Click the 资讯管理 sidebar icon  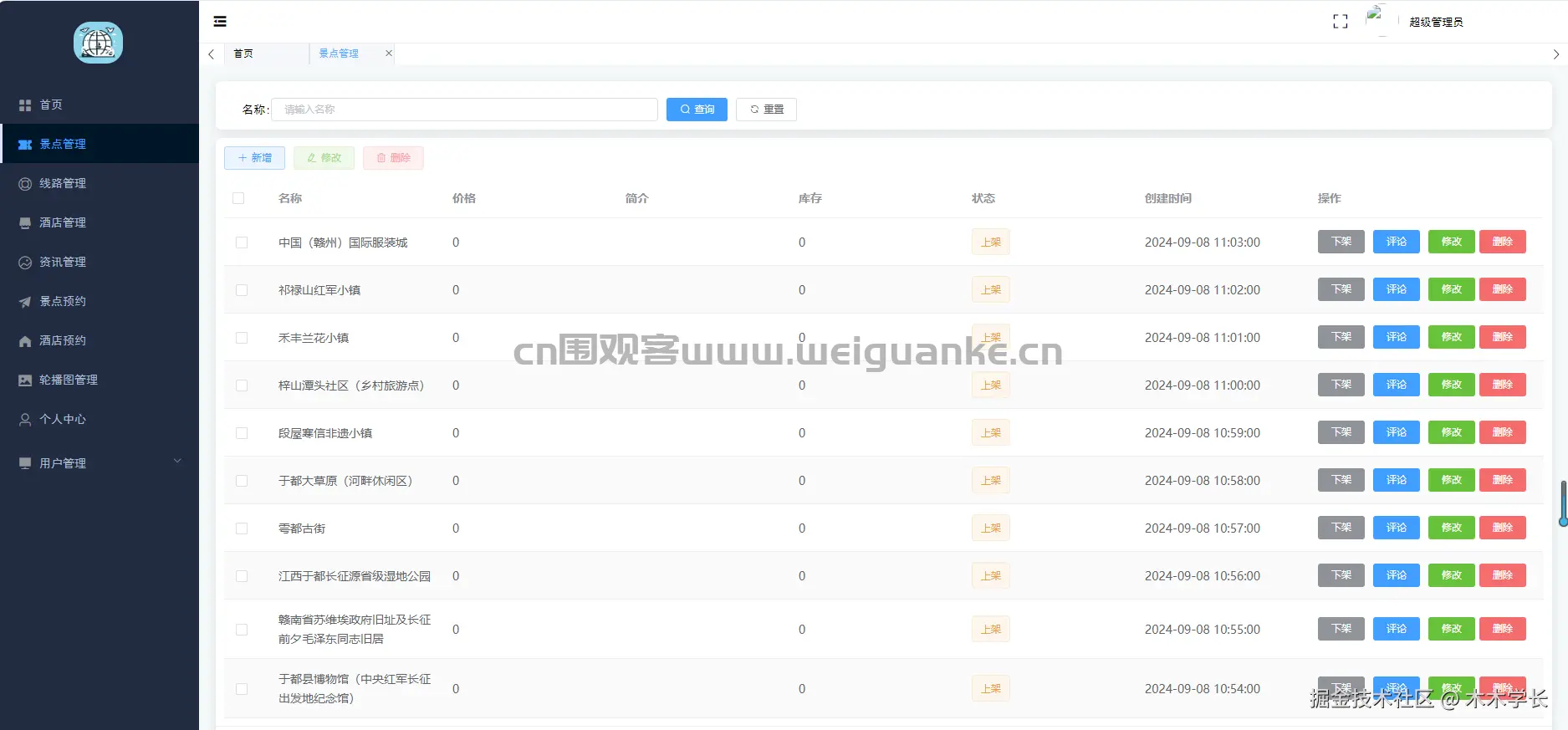point(25,263)
